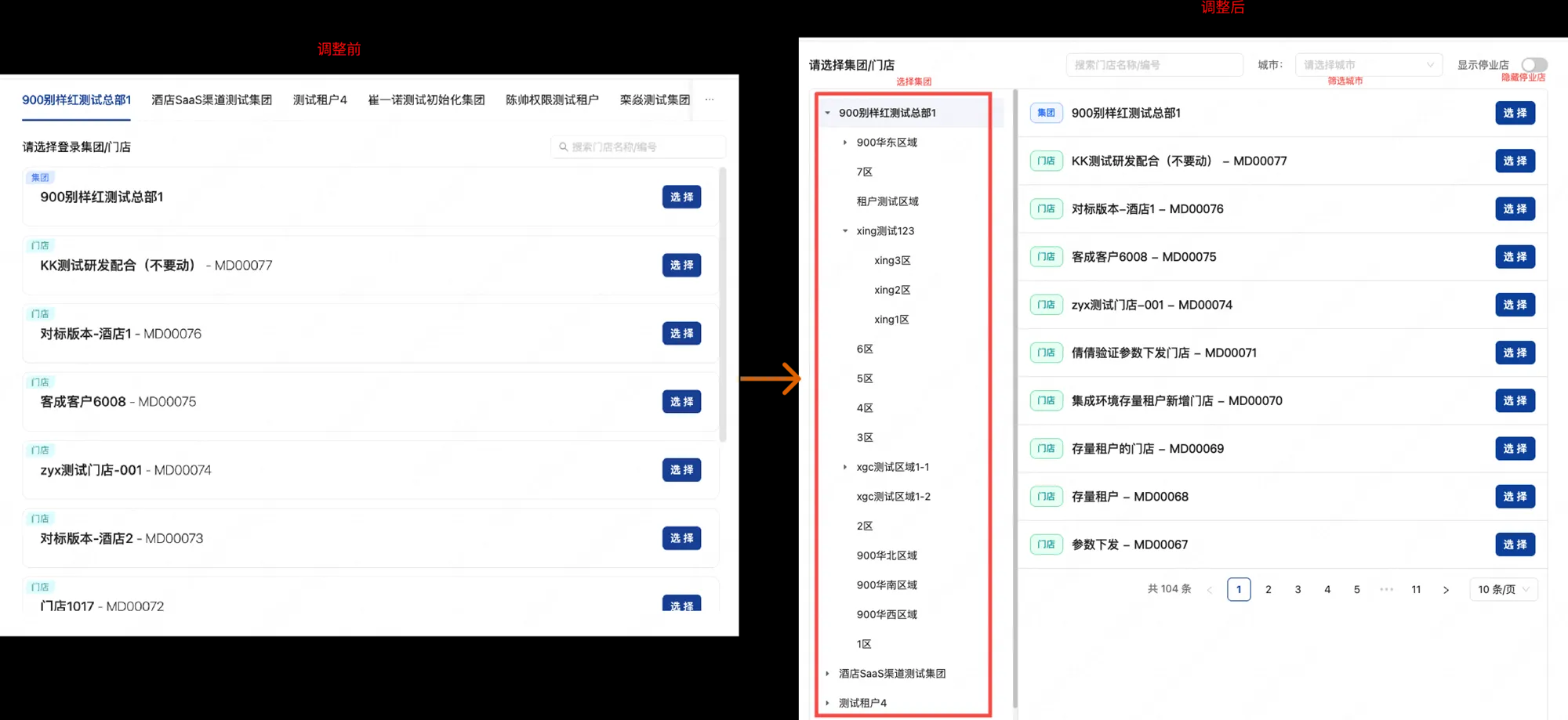Click 选择 for 客成客户6008
The height and width of the screenshot is (720, 1568).
[1515, 256]
